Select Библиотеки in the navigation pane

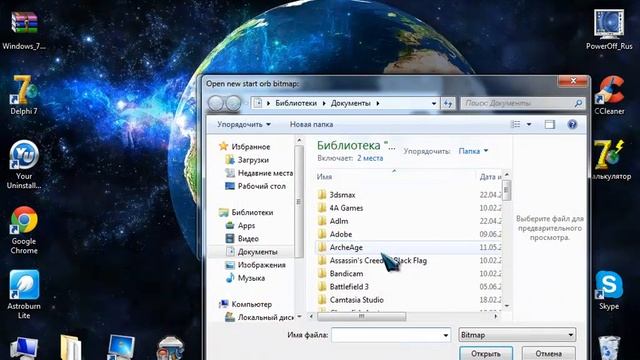(x=252, y=212)
